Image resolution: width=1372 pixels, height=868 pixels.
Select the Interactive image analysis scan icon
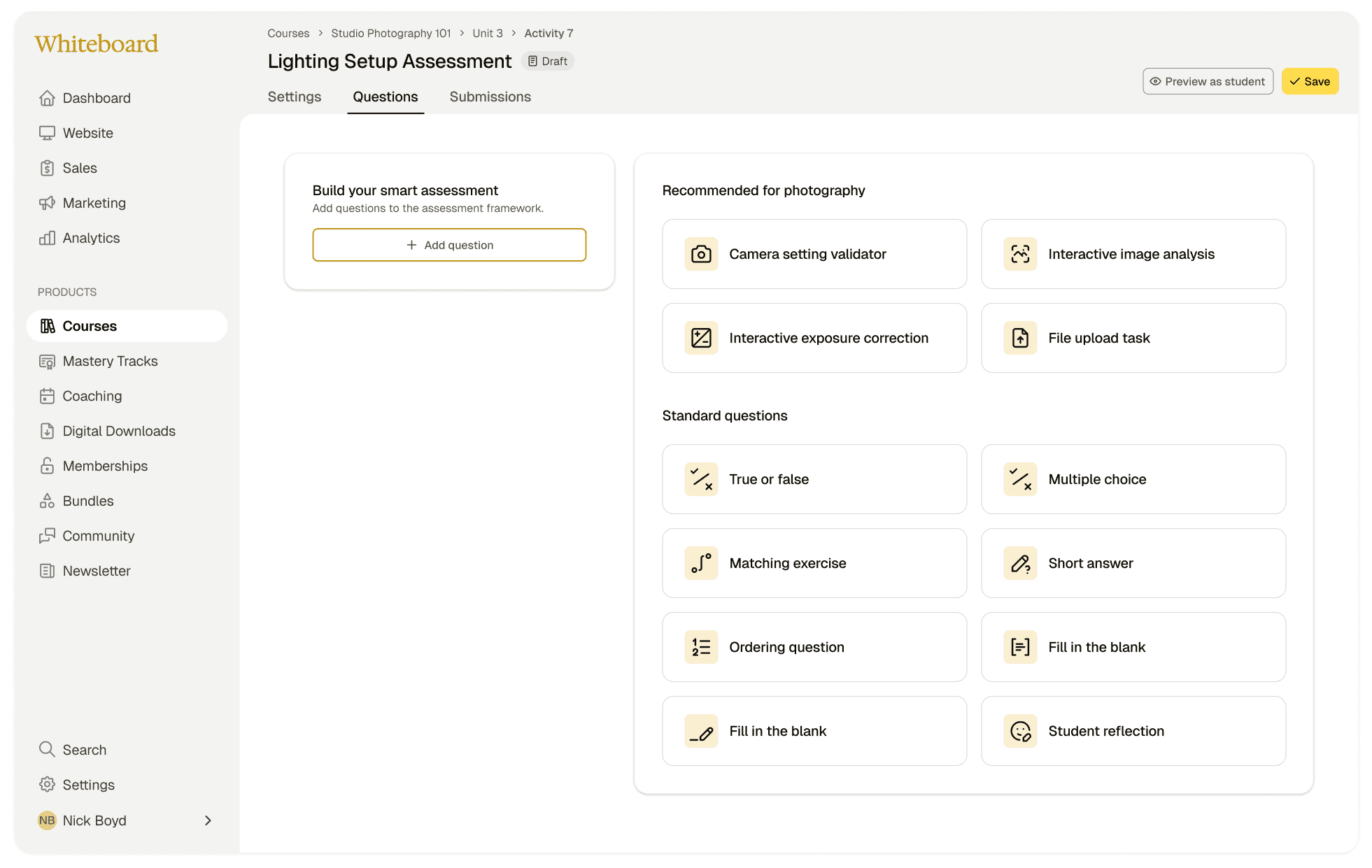[1020, 254]
